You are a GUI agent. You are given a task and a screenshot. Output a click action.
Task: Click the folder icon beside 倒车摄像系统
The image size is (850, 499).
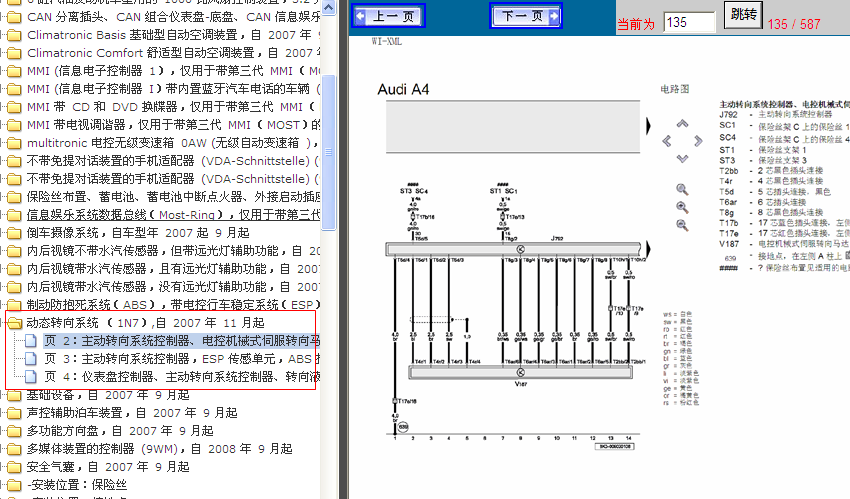click(15, 233)
